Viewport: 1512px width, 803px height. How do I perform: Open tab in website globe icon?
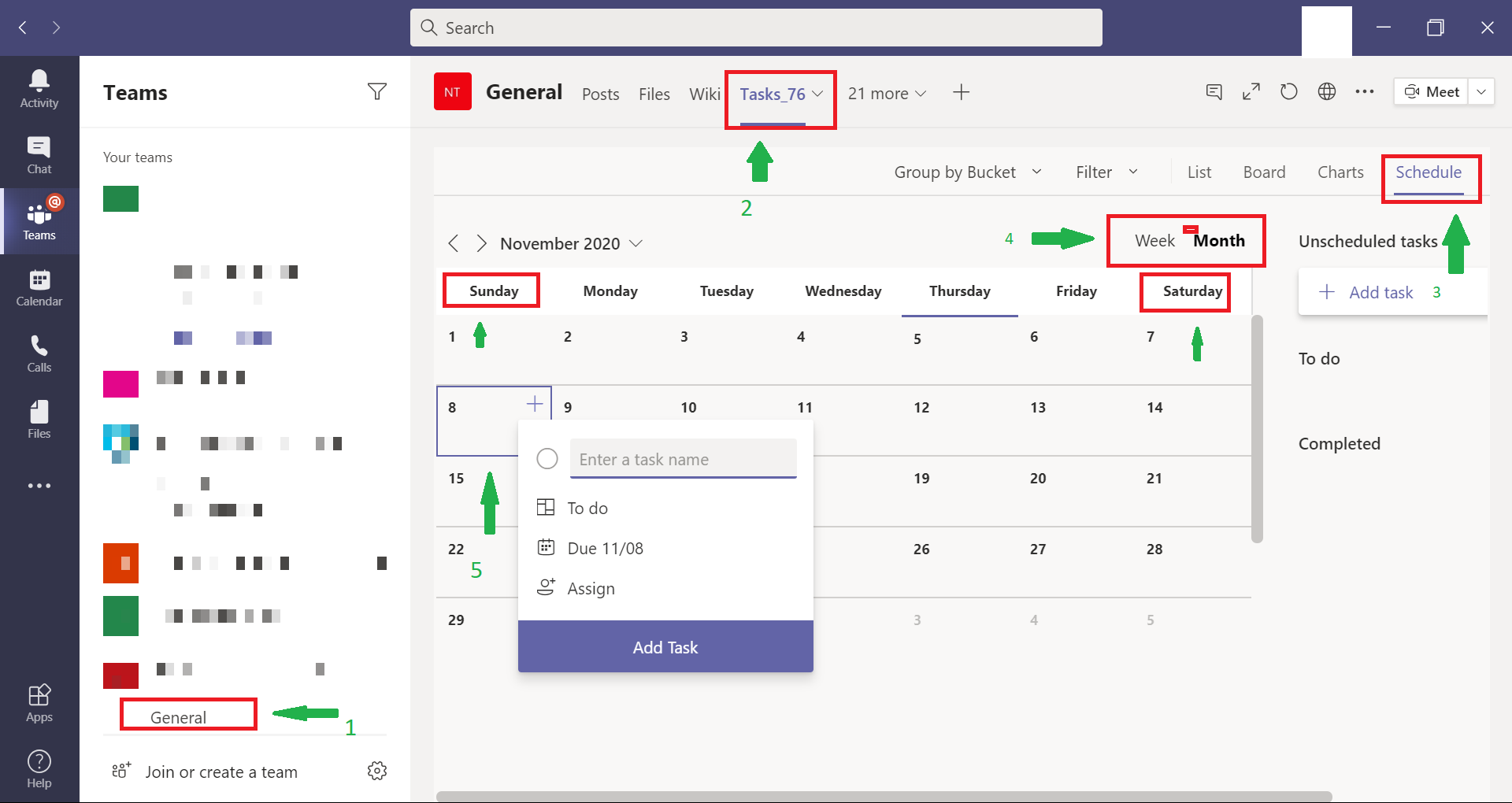pos(1327,92)
